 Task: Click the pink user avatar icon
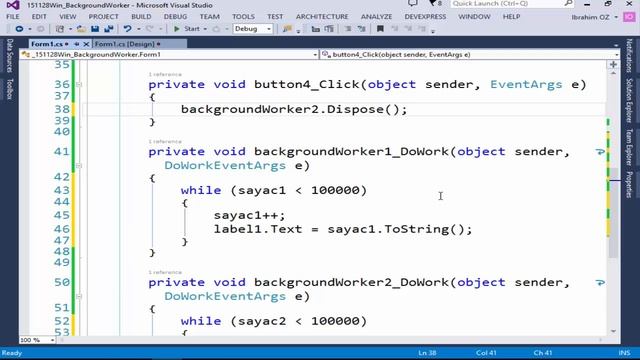point(629,17)
